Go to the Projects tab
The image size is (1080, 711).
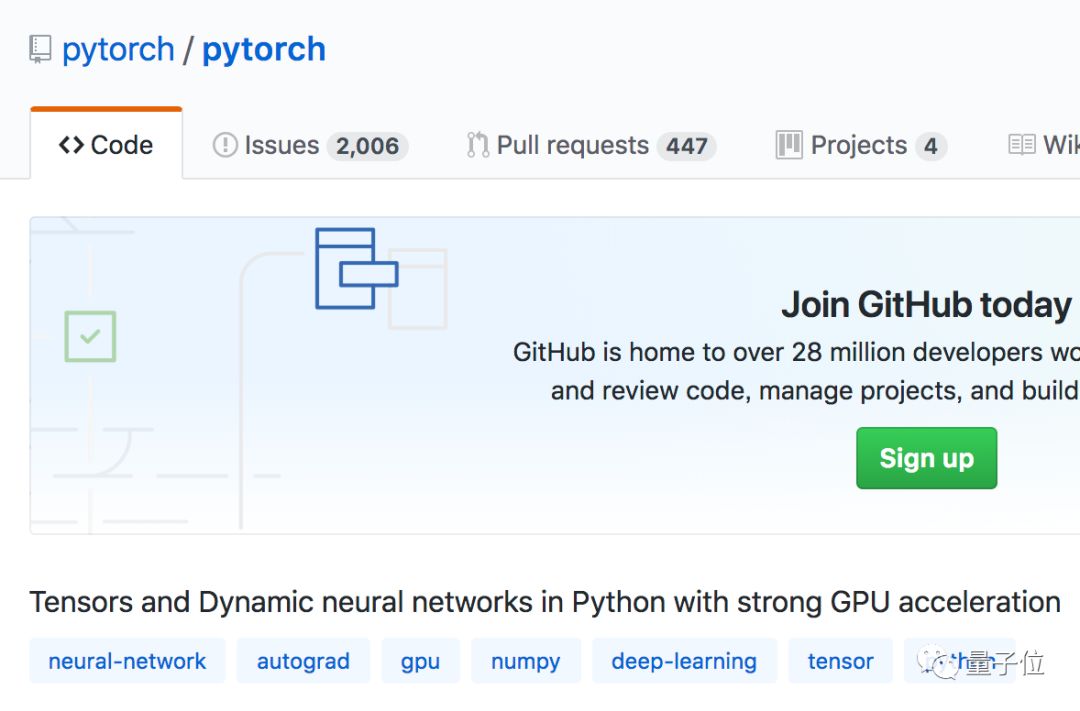pyautogui.click(x=861, y=145)
